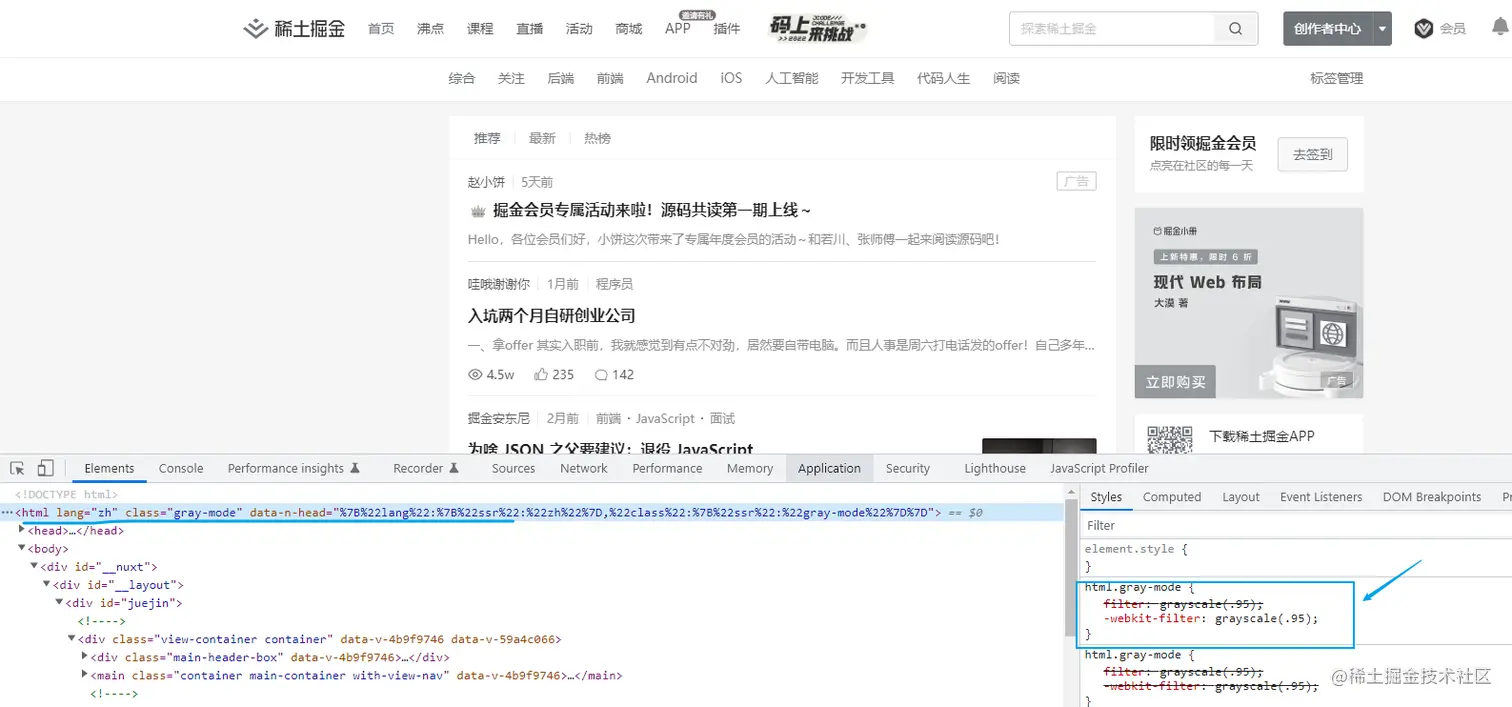Collapse the div id __nuxt node
The width and height of the screenshot is (1512, 707).
pyautogui.click(x=35, y=566)
